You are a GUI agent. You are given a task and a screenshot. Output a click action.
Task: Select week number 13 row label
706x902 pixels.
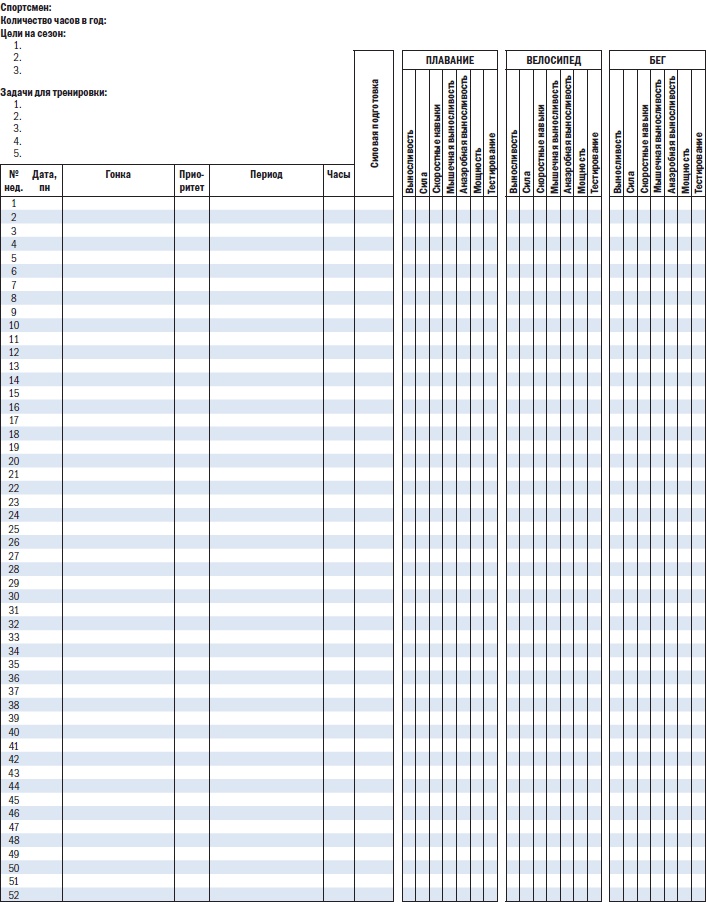[14, 366]
